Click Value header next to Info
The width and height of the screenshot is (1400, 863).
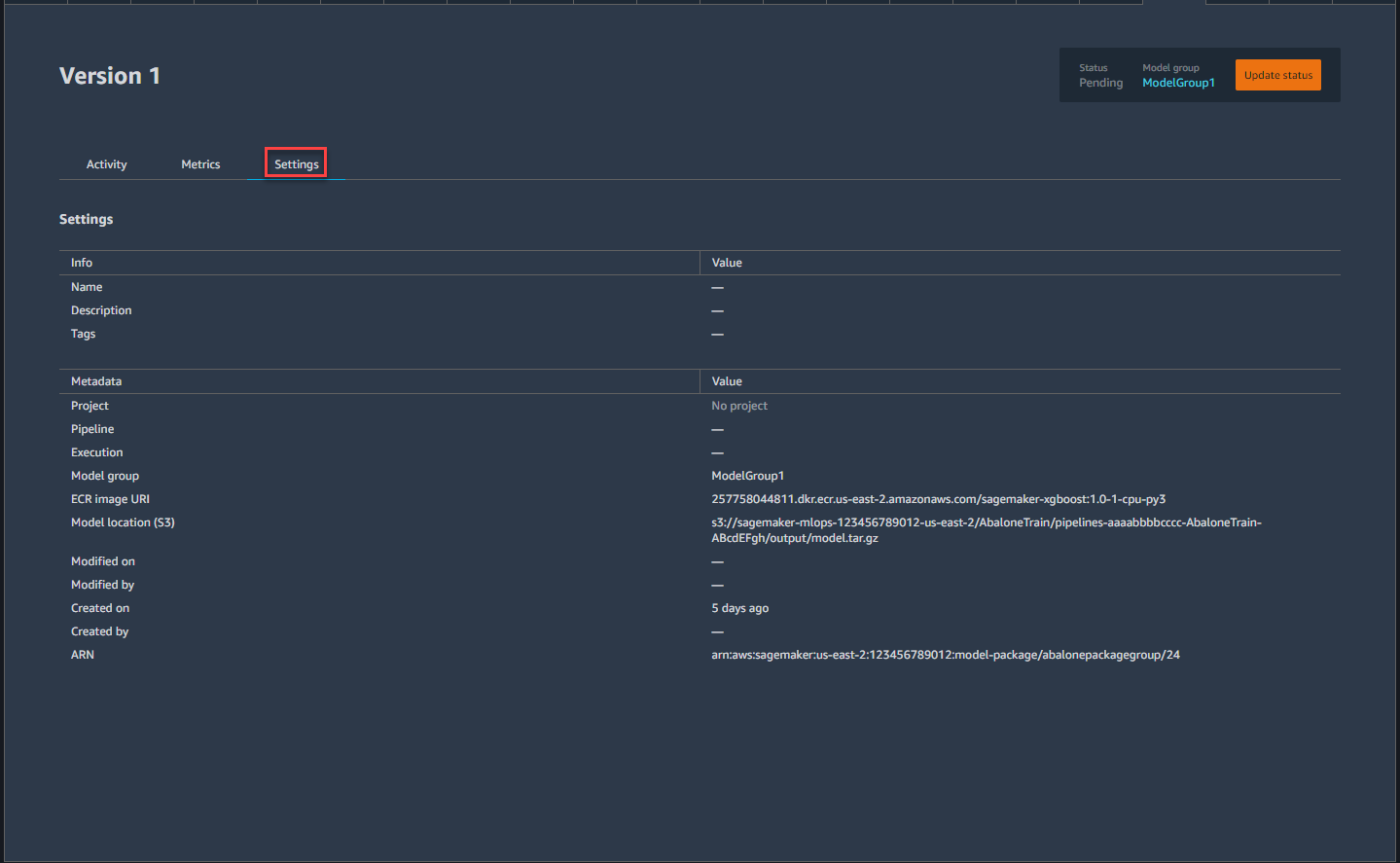point(727,263)
